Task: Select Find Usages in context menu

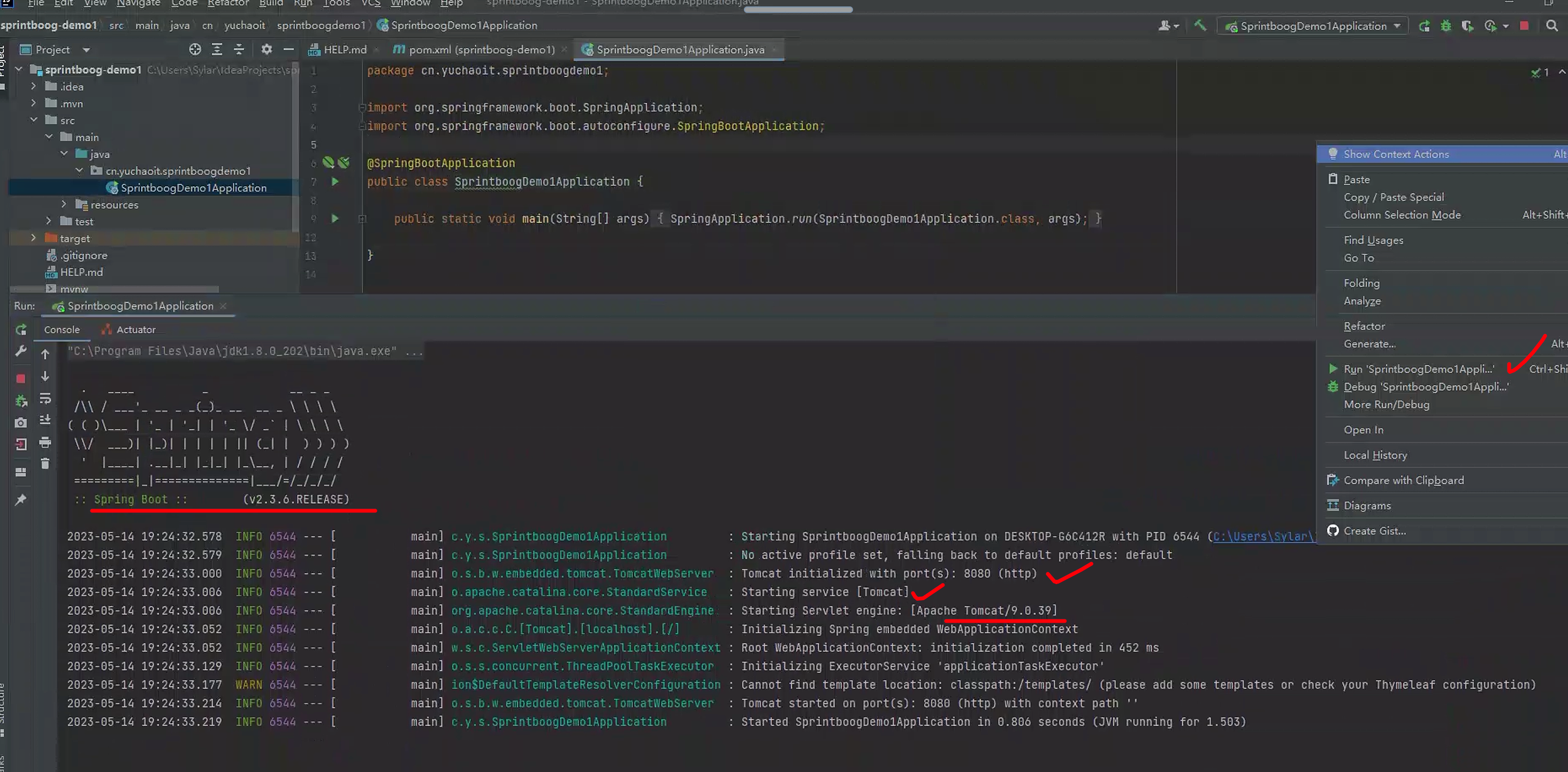Action: click(x=1373, y=240)
